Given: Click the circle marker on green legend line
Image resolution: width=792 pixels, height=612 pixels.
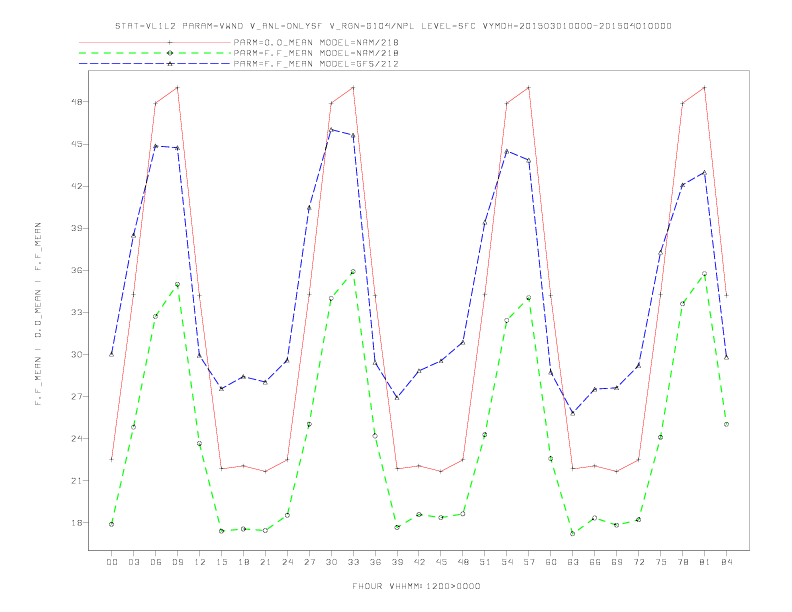Looking at the screenshot, I should 170,53.
